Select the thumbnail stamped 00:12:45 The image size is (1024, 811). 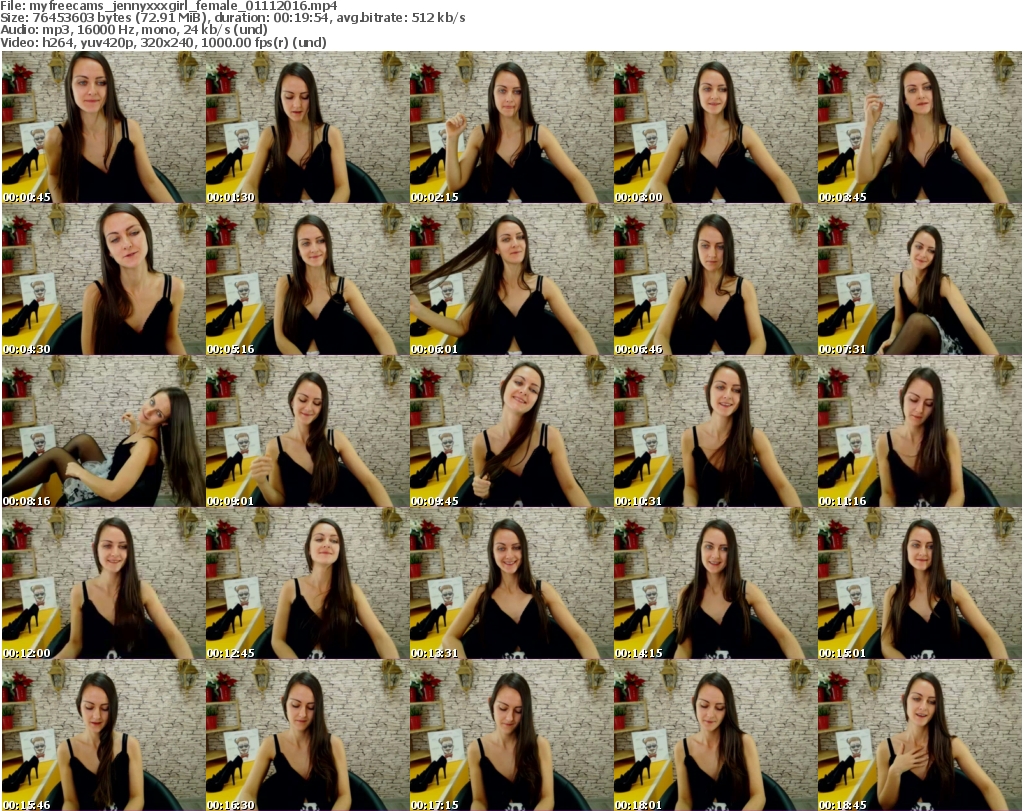307,584
